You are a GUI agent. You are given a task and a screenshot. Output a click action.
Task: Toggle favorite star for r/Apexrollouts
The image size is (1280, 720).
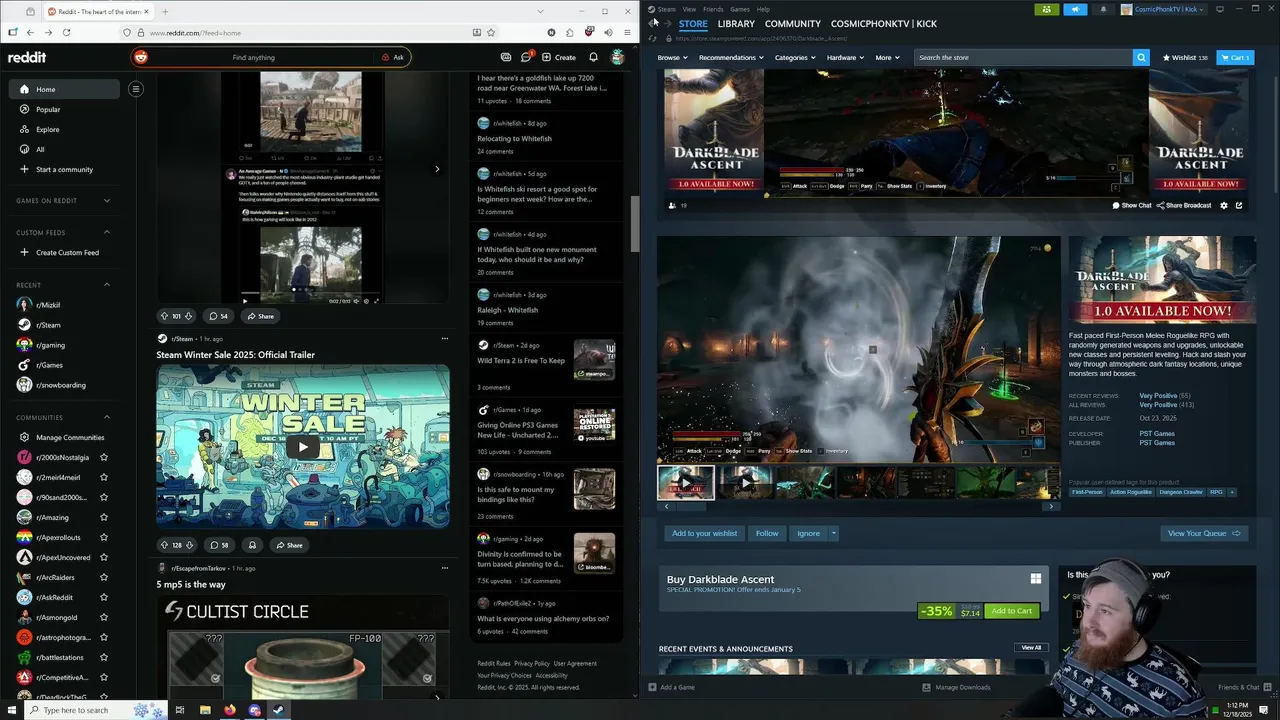click(x=104, y=537)
